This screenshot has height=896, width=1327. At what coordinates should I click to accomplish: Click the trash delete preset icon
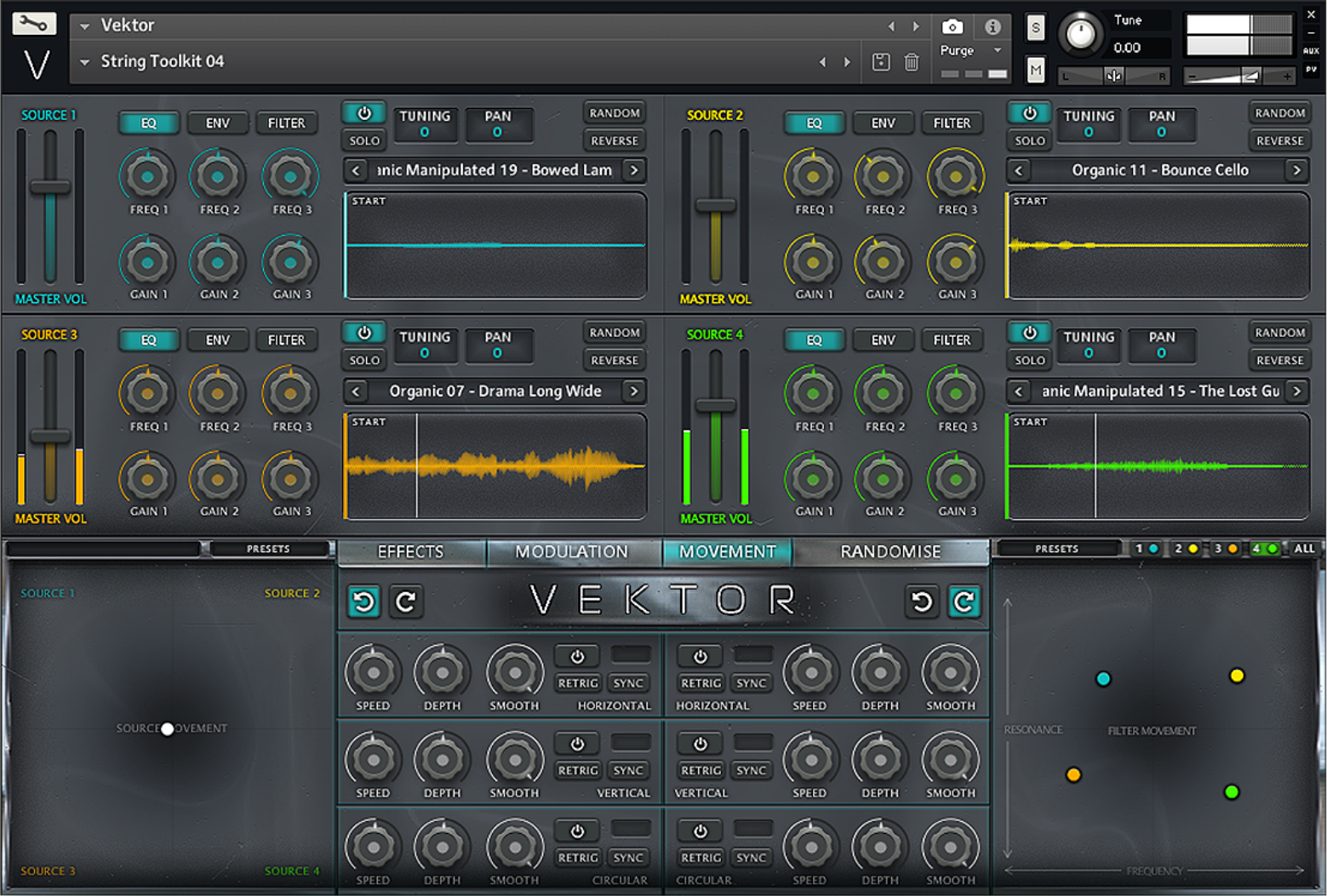click(912, 62)
